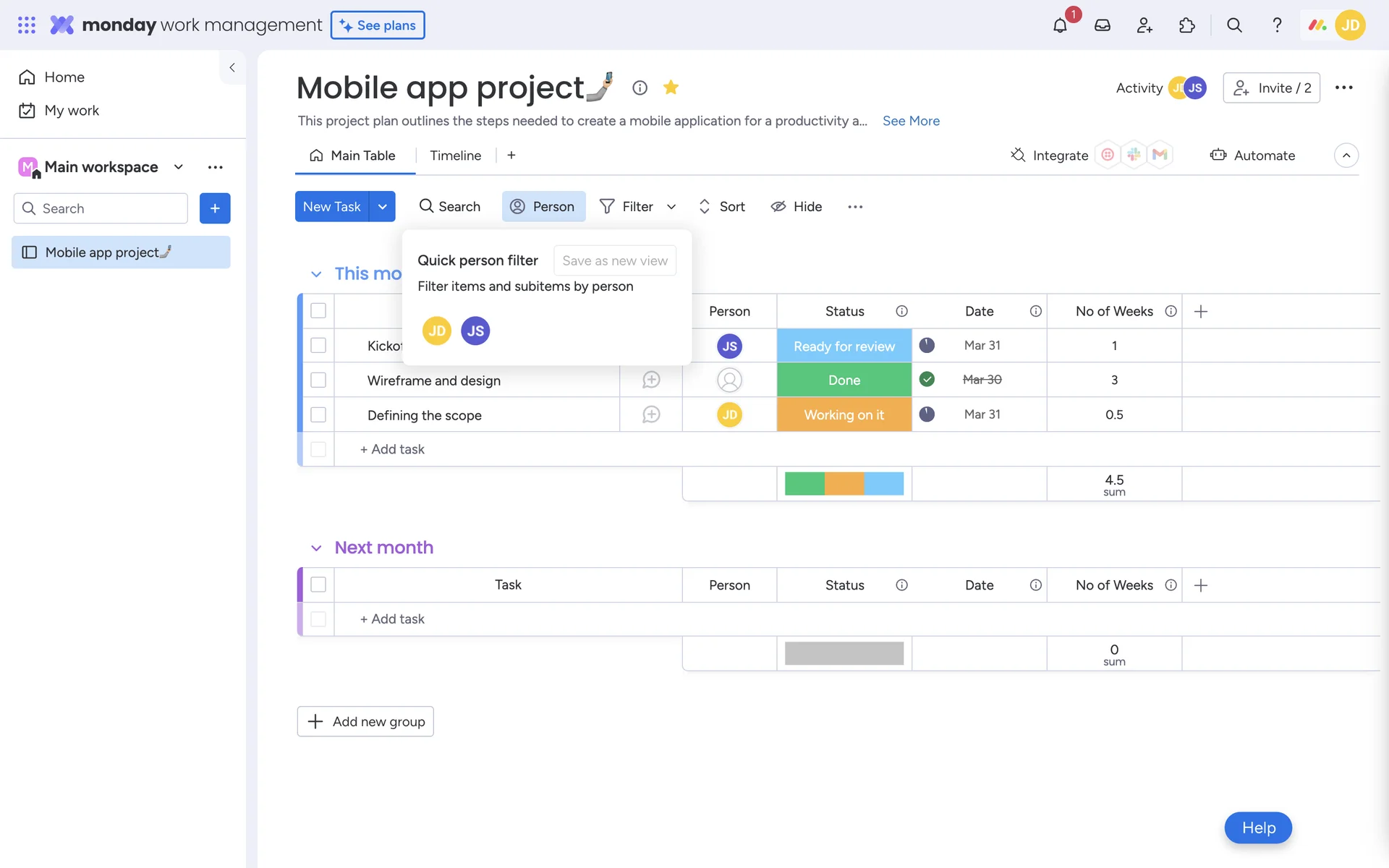Select all tasks in Next month group
Image resolution: width=1389 pixels, height=868 pixels.
(318, 584)
